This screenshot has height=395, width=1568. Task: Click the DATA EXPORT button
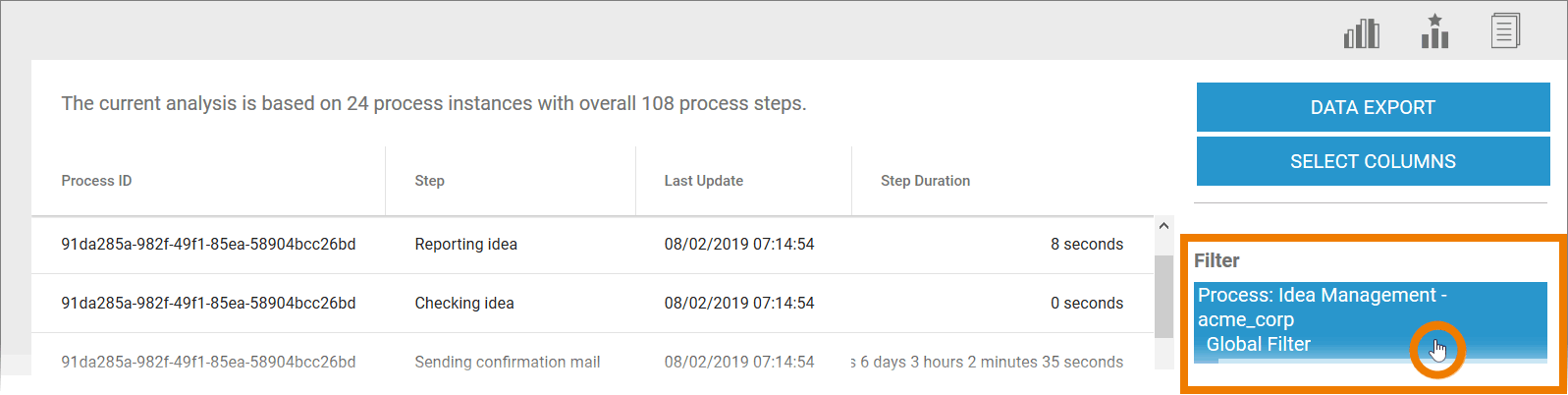pyautogui.click(x=1373, y=107)
